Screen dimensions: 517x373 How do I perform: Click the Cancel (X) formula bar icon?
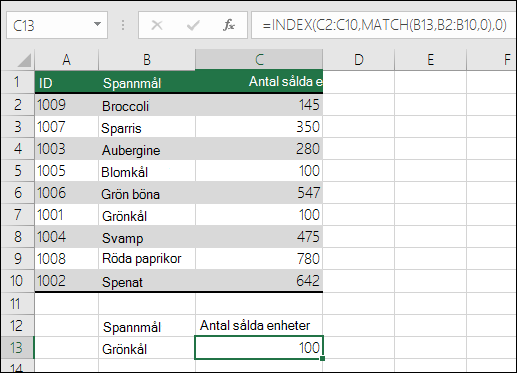click(157, 25)
